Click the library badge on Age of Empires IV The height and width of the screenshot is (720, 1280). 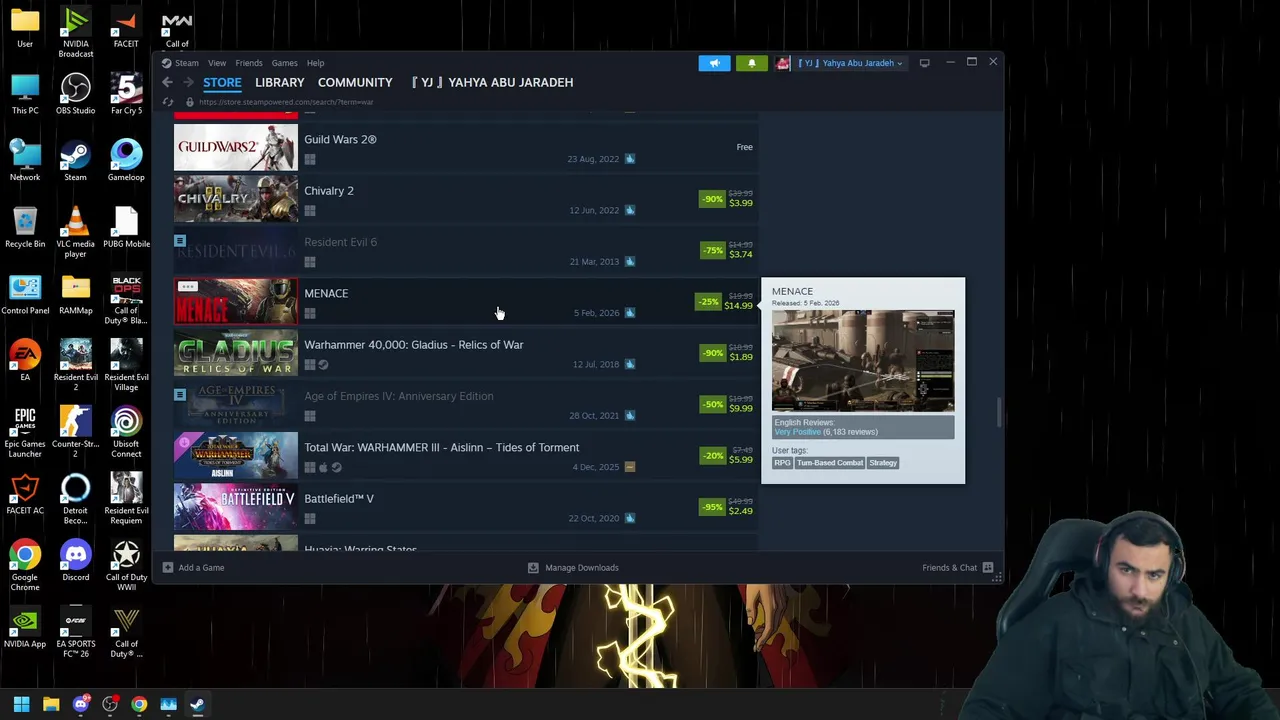click(x=180, y=395)
